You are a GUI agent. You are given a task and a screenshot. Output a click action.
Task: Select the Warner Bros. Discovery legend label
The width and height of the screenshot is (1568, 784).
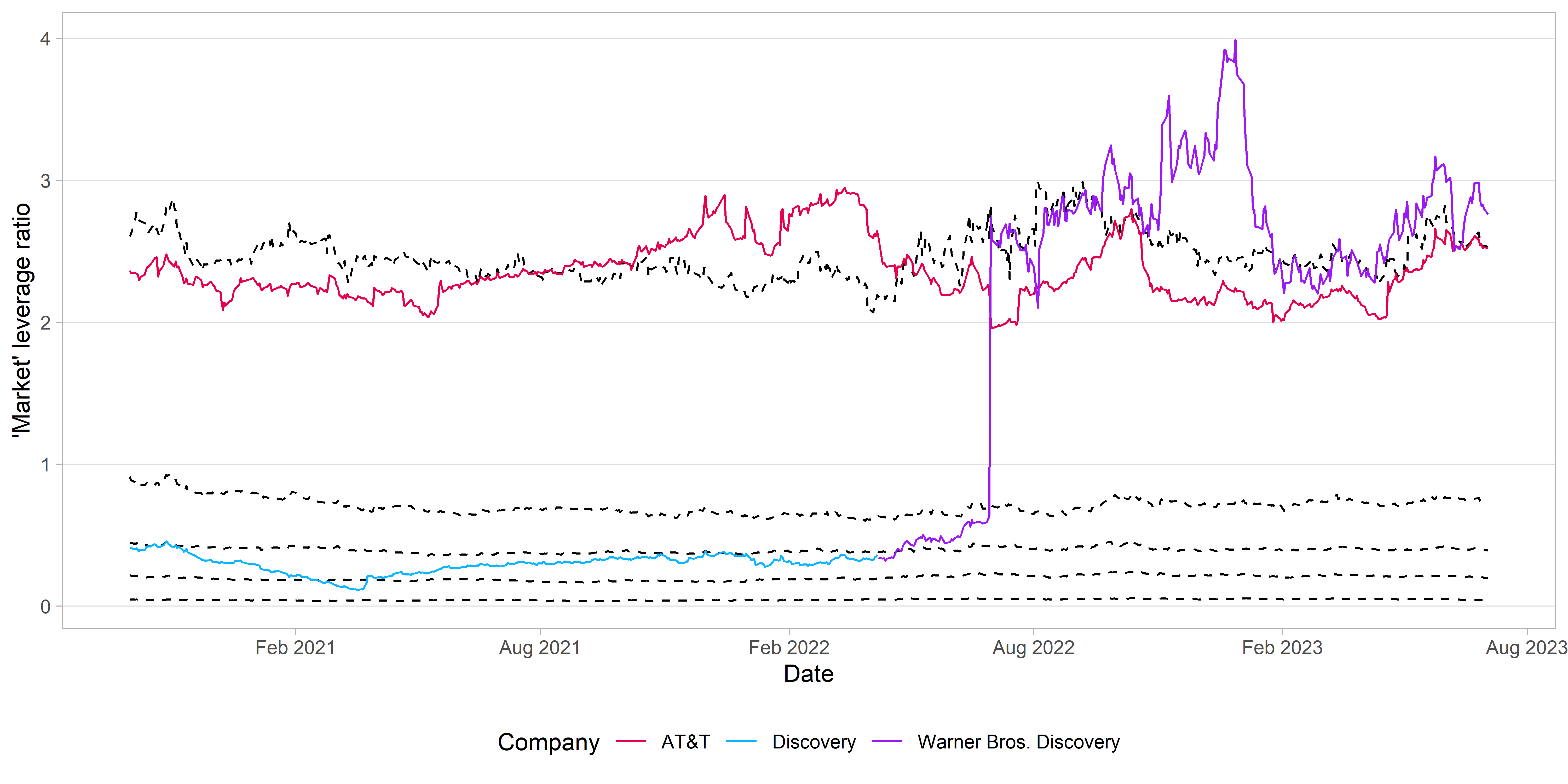click(1018, 742)
